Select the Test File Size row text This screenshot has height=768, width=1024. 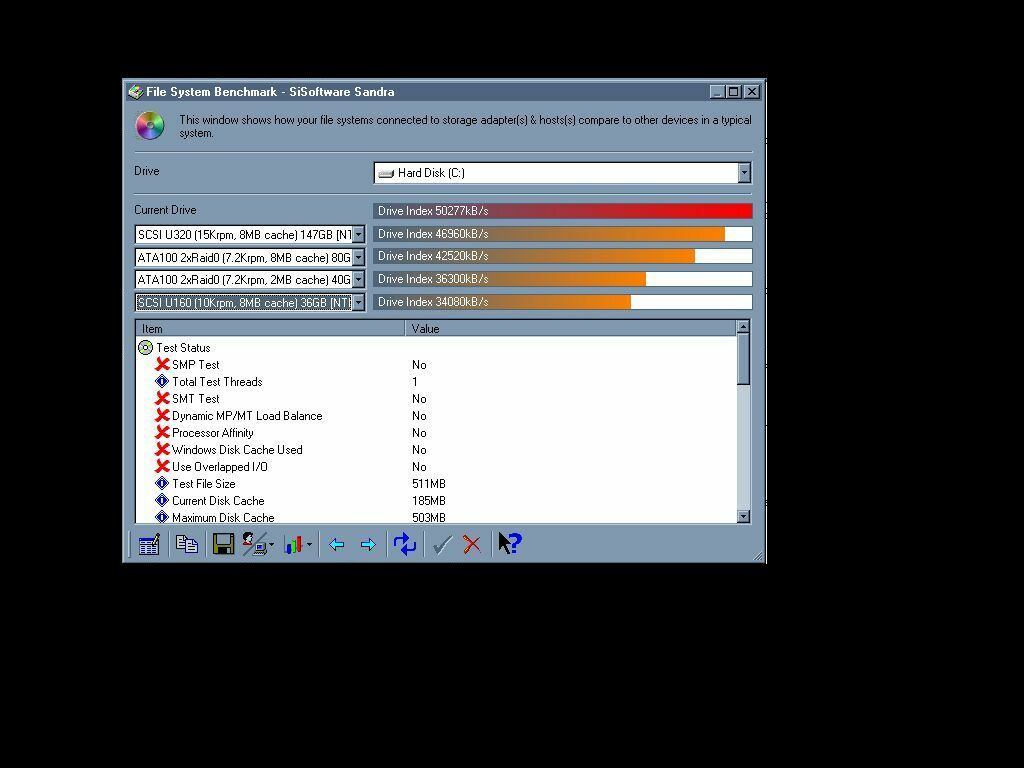coord(203,484)
